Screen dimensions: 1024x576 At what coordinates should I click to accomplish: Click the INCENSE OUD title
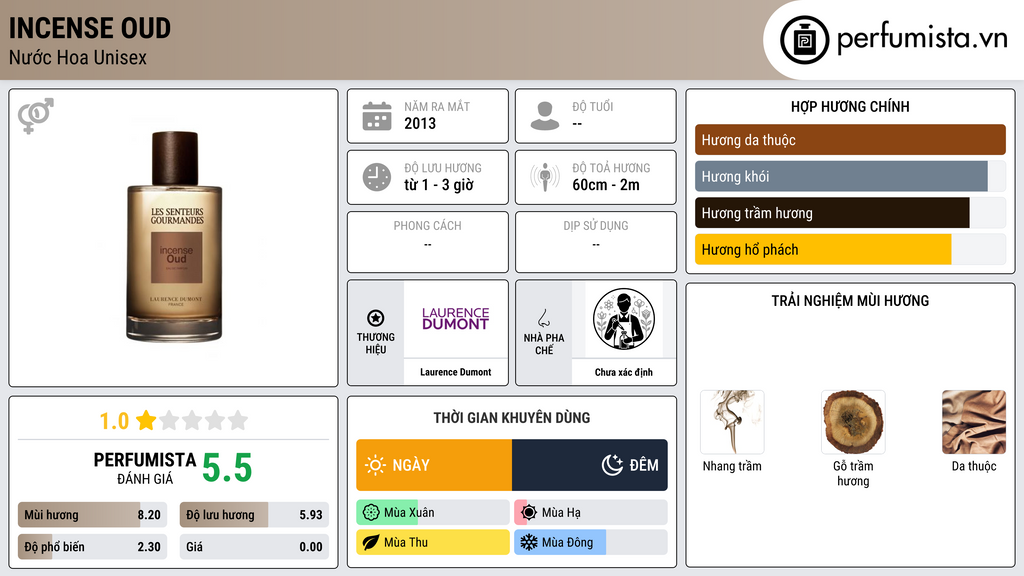(90, 28)
